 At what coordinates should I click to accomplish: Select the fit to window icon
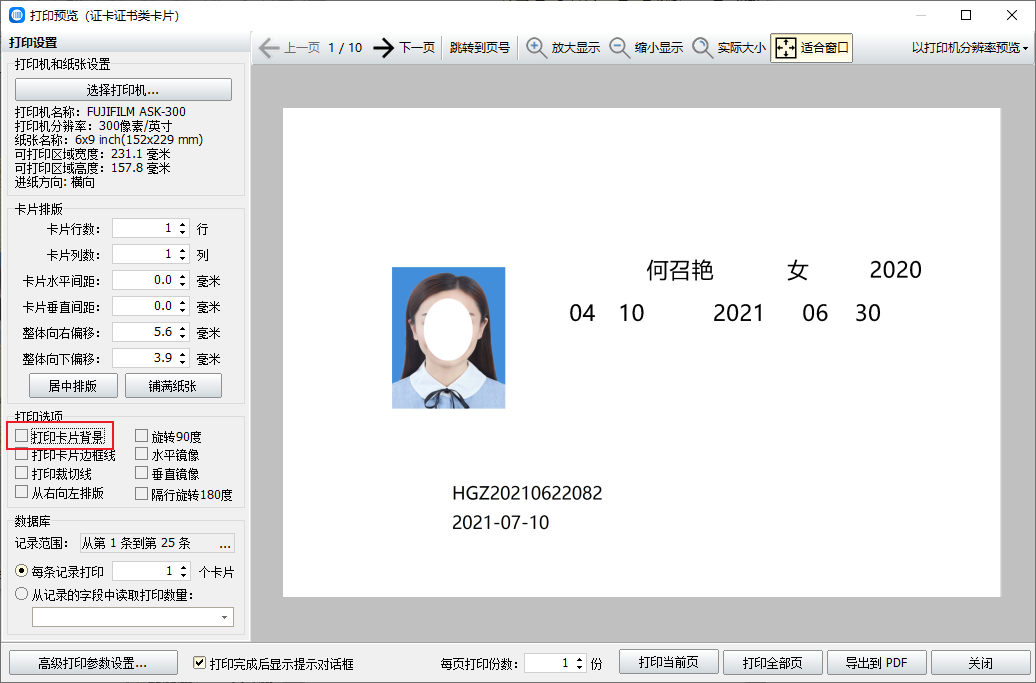[786, 48]
